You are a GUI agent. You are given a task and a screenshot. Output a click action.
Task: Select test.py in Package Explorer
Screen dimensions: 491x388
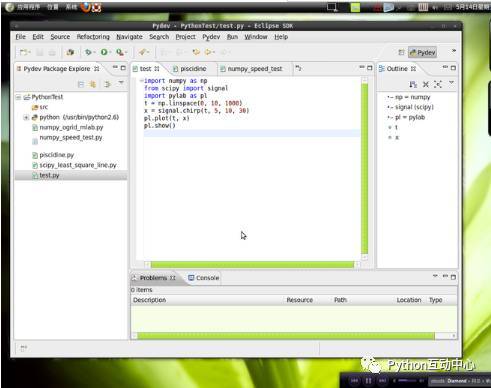[46, 175]
